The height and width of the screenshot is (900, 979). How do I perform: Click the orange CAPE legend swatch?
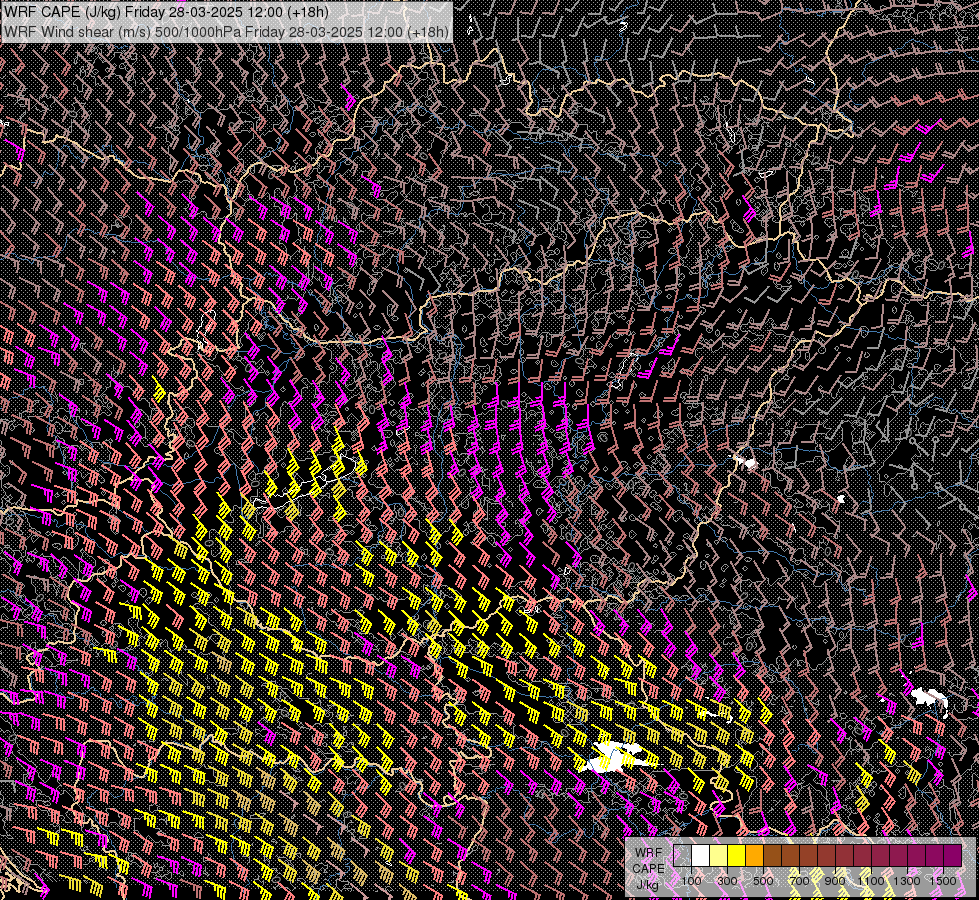[754, 856]
